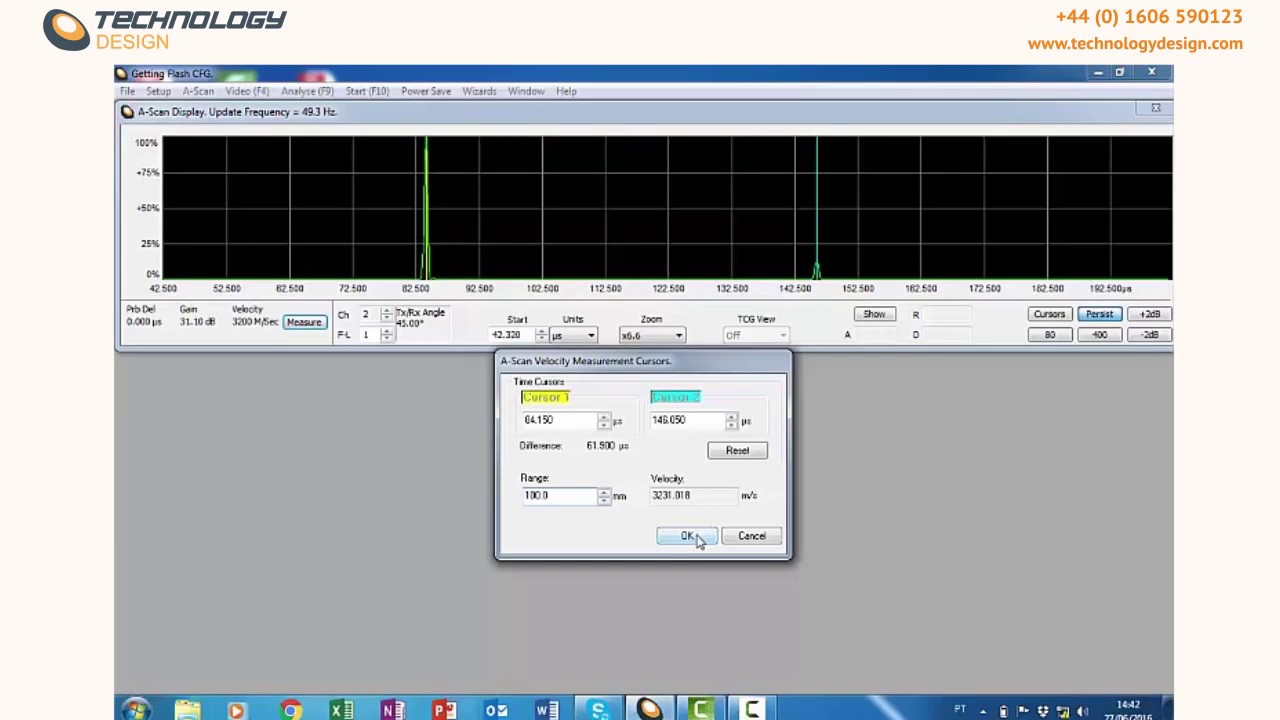The width and height of the screenshot is (1280, 720).
Task: Toggle the Persist button
Action: pos(1099,314)
